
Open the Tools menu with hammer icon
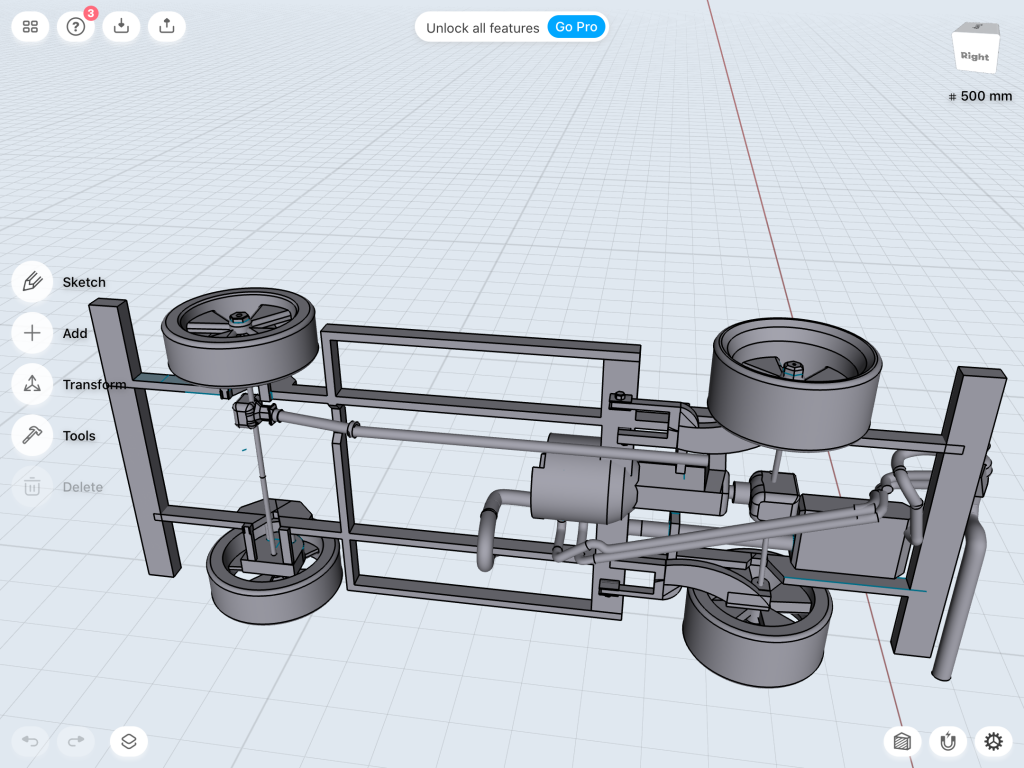[32, 435]
